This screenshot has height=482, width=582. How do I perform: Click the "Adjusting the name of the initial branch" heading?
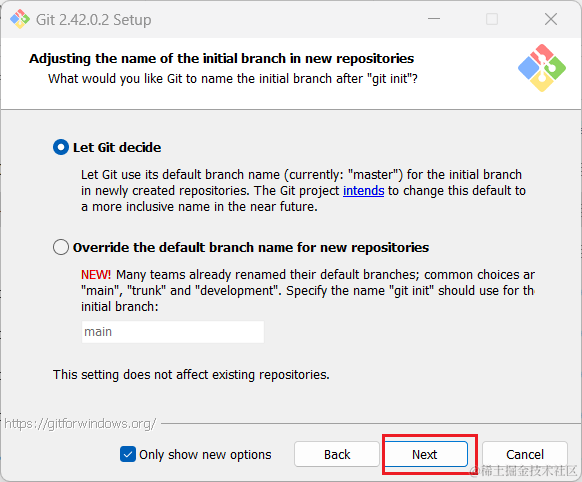tap(222, 59)
